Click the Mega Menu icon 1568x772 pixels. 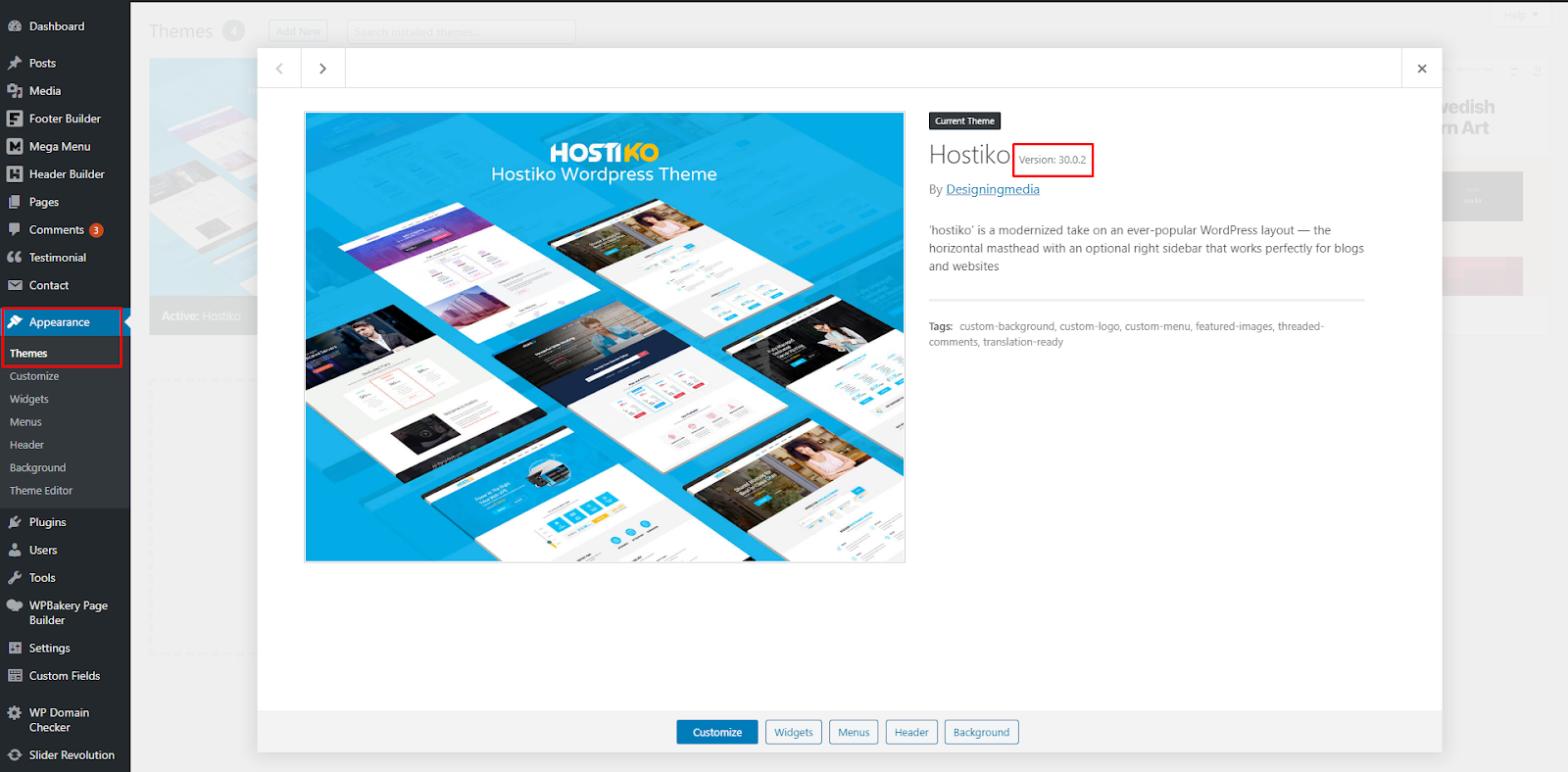[15, 146]
